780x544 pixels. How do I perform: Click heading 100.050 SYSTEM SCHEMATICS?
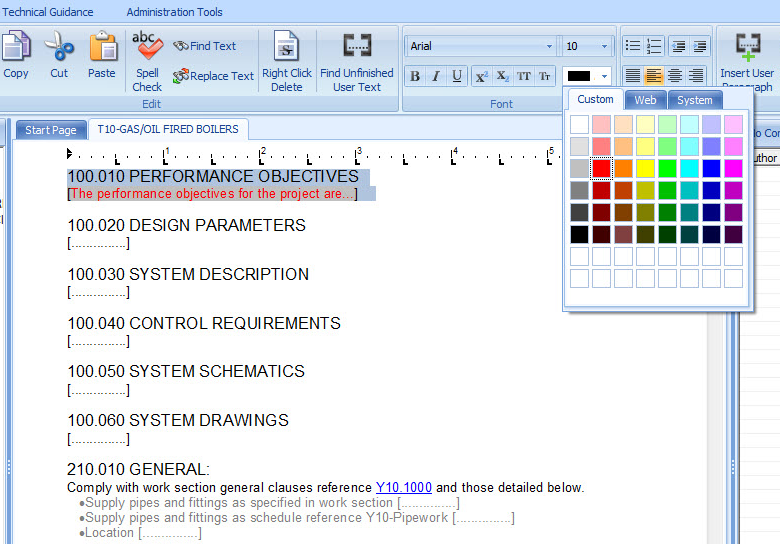tap(186, 371)
